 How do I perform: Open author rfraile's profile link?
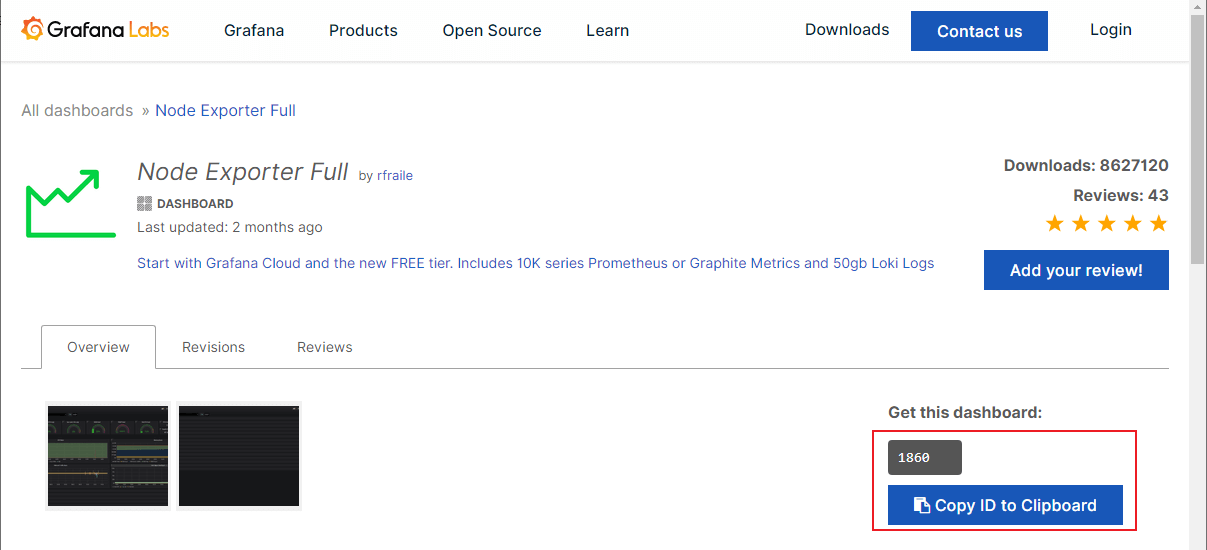pos(394,175)
